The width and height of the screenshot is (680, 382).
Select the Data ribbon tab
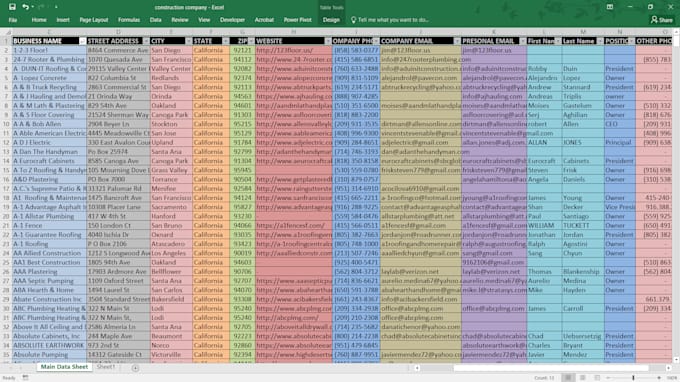(156, 20)
